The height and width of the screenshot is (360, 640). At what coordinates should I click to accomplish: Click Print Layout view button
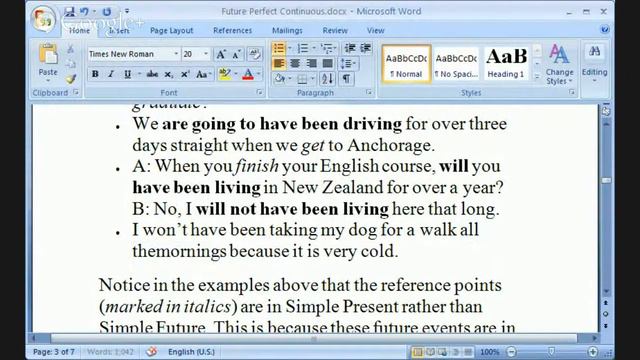coord(417,351)
